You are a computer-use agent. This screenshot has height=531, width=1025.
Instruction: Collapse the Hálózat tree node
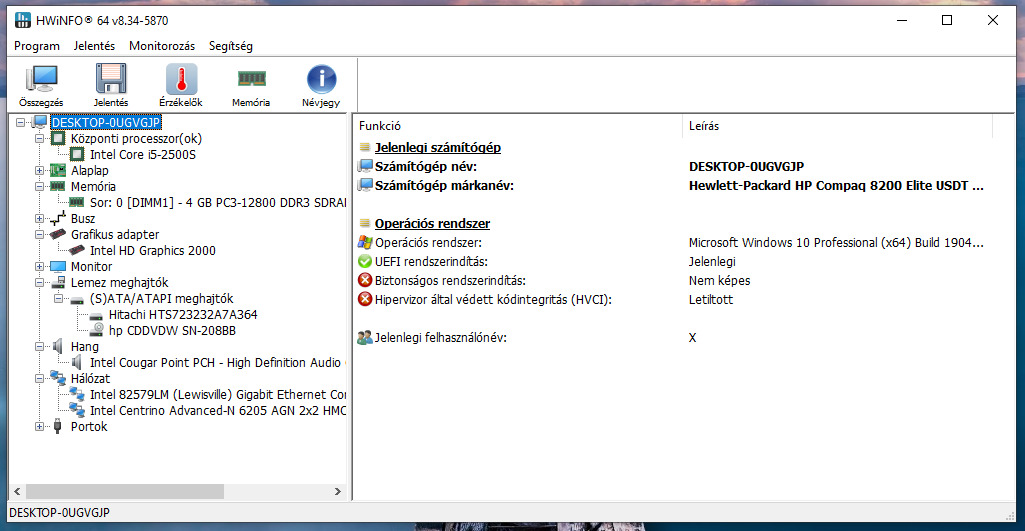pos(39,379)
